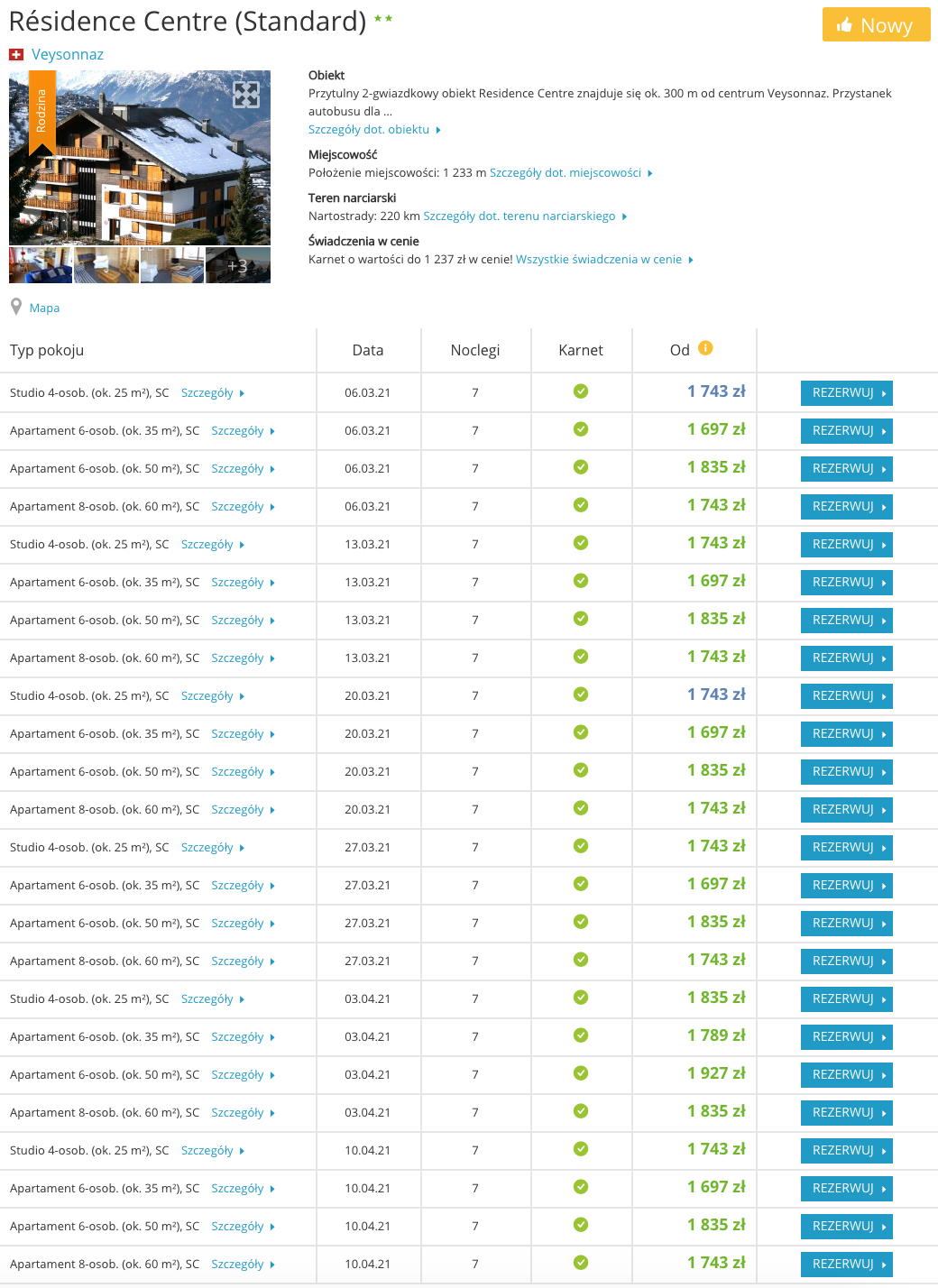Image resolution: width=938 pixels, height=1288 pixels.
Task: Click Karnet checkmark for Apartament 50 m² 13.03.21
Action: pyautogui.click(x=581, y=619)
